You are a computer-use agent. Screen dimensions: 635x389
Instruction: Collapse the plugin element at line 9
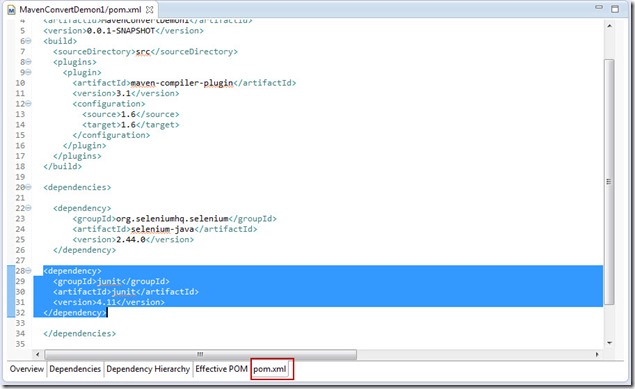point(28,72)
